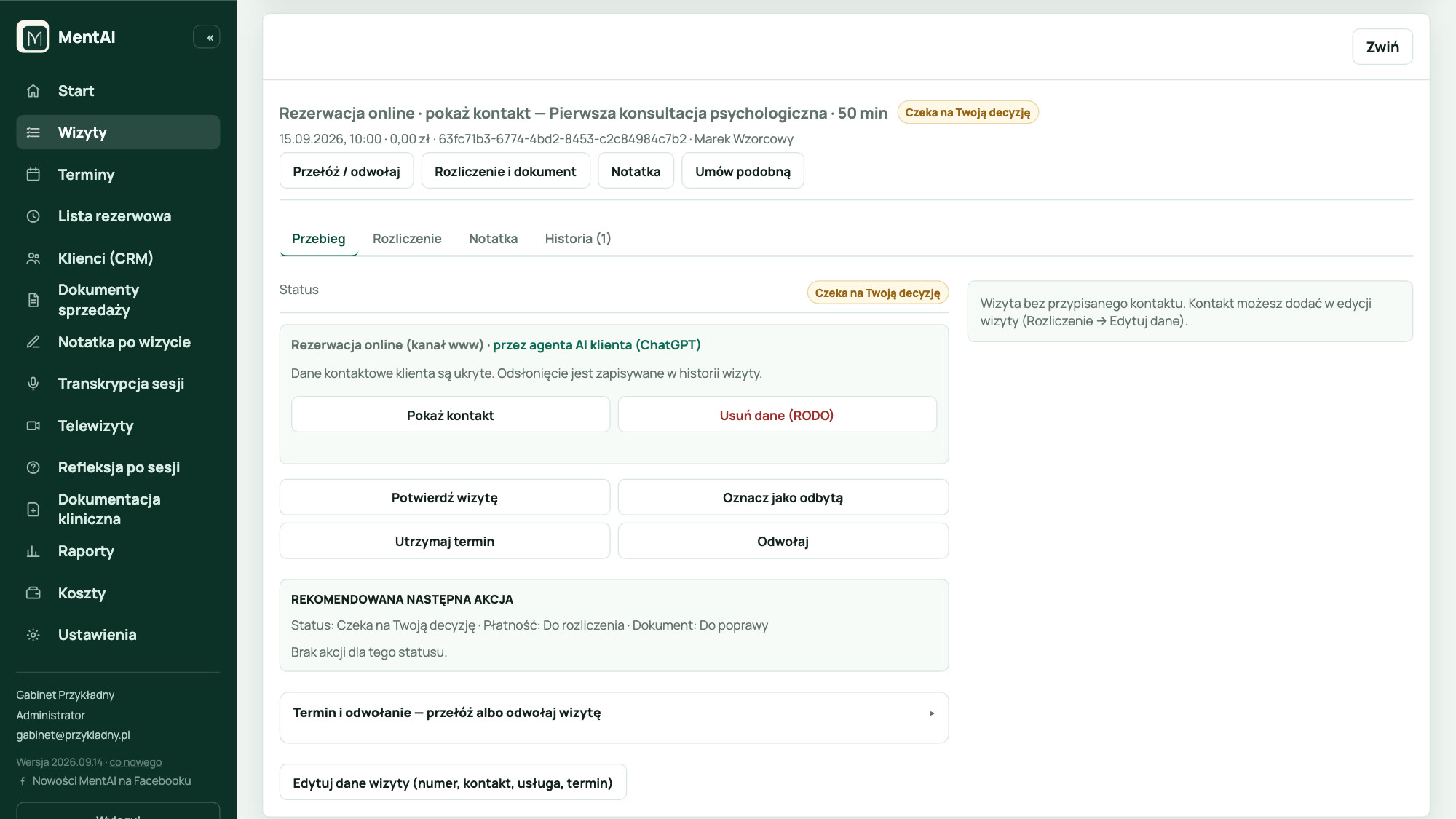Click the Dokumenty sprzedaży document icon
Screen dimensions: 1456x819
tap(33, 300)
